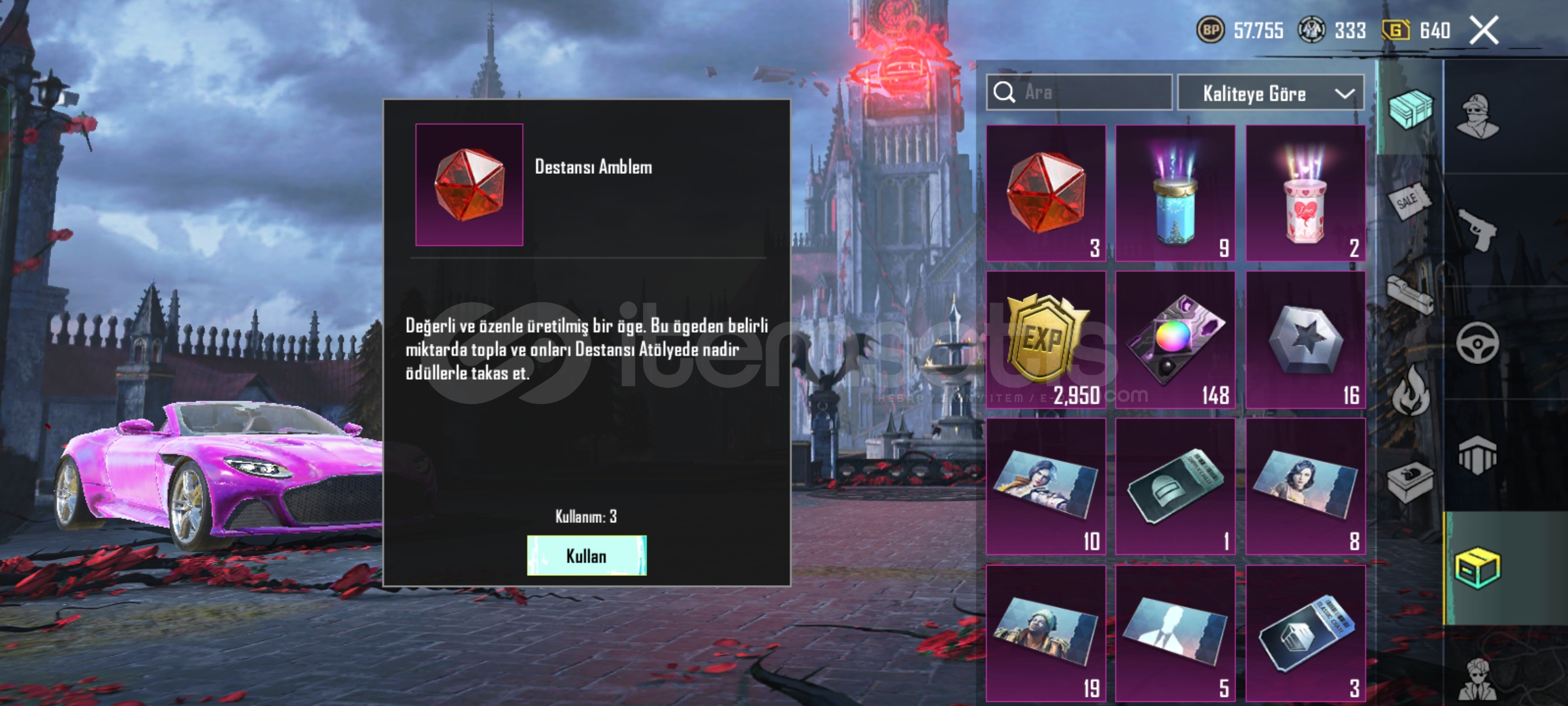
Task: Select the Destansı Amblem red gem item
Action: [x=1046, y=193]
